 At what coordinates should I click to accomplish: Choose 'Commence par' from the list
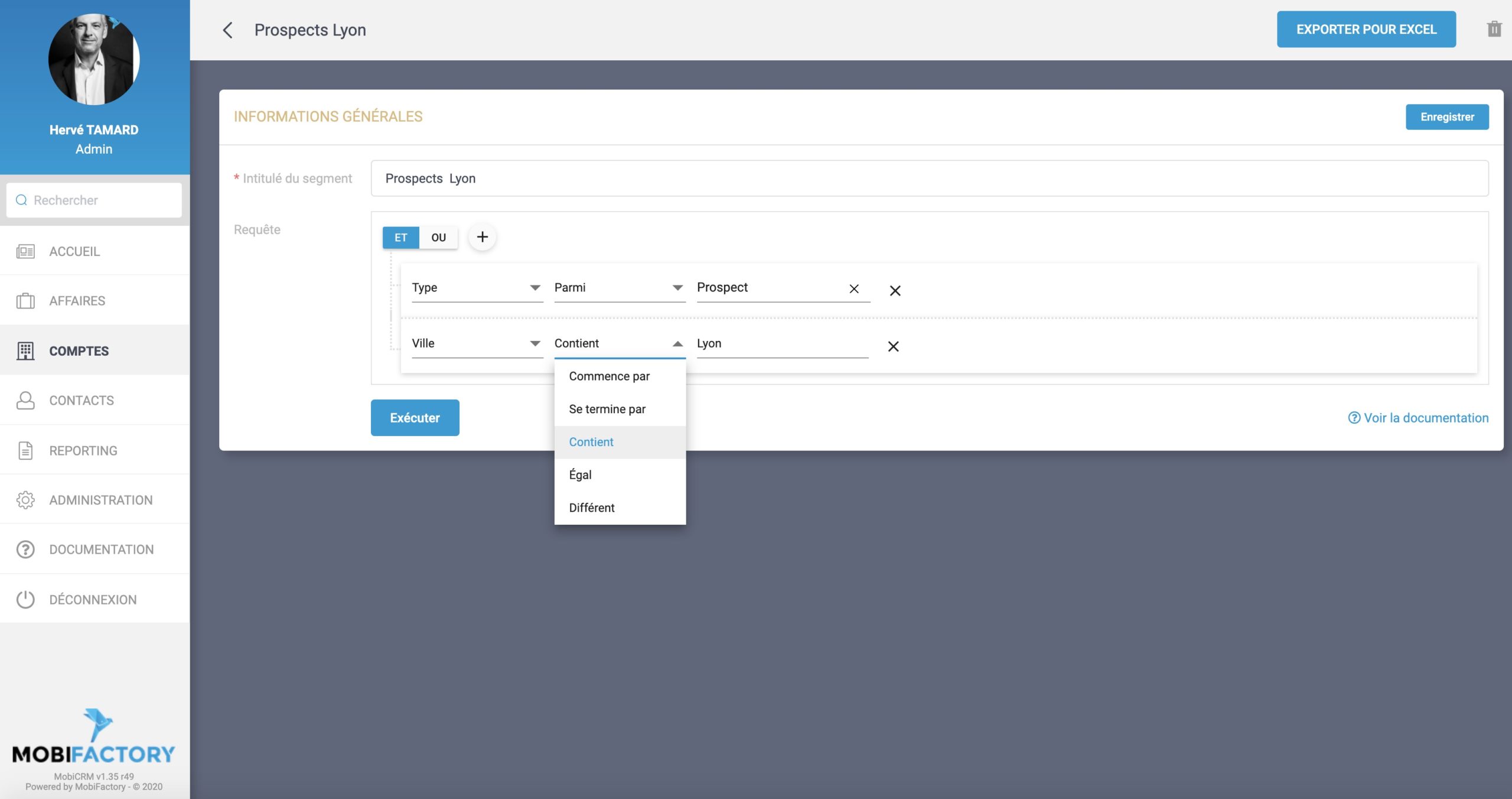(609, 376)
